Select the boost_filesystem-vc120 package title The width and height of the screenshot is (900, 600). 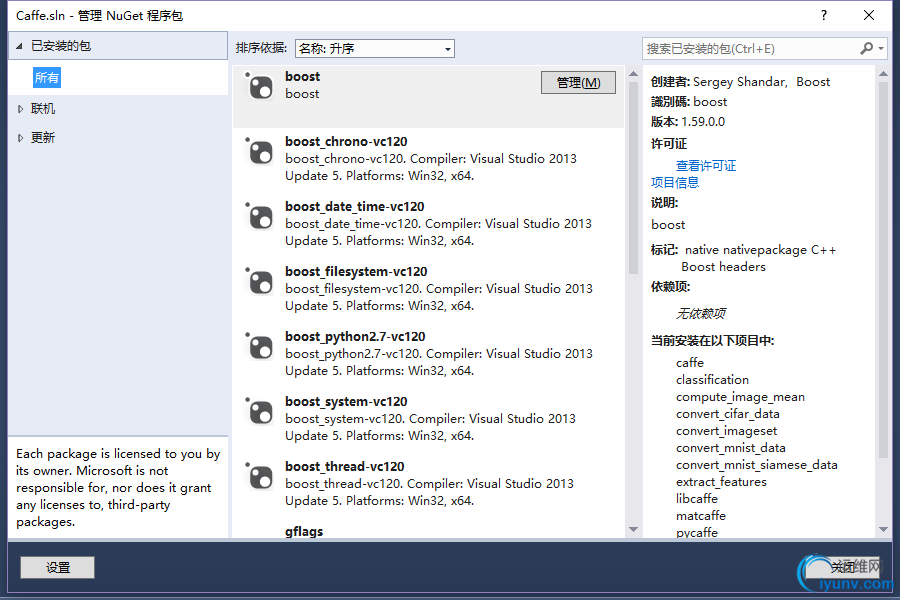pos(356,271)
